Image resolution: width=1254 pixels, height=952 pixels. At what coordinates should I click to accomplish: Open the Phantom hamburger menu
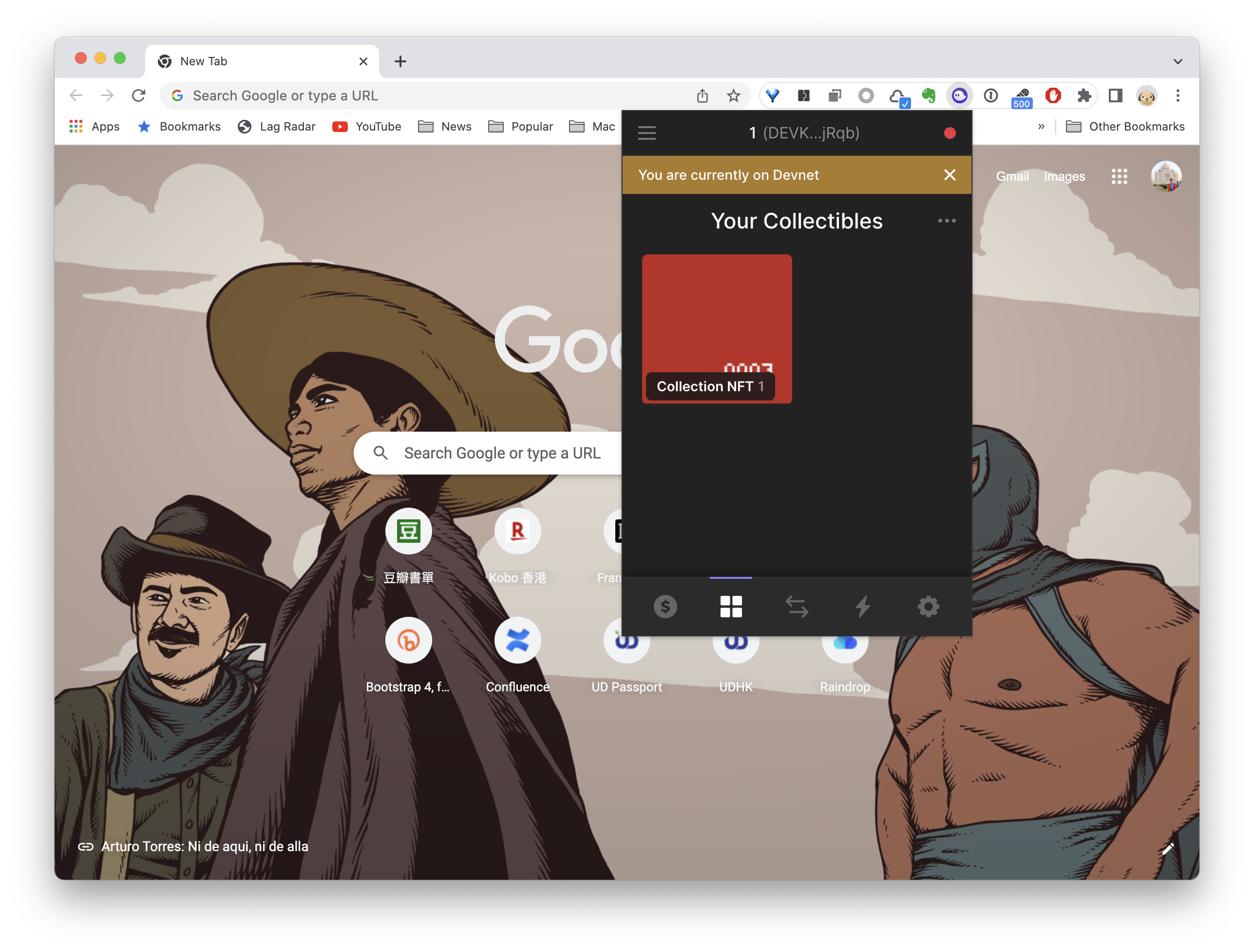(x=647, y=133)
